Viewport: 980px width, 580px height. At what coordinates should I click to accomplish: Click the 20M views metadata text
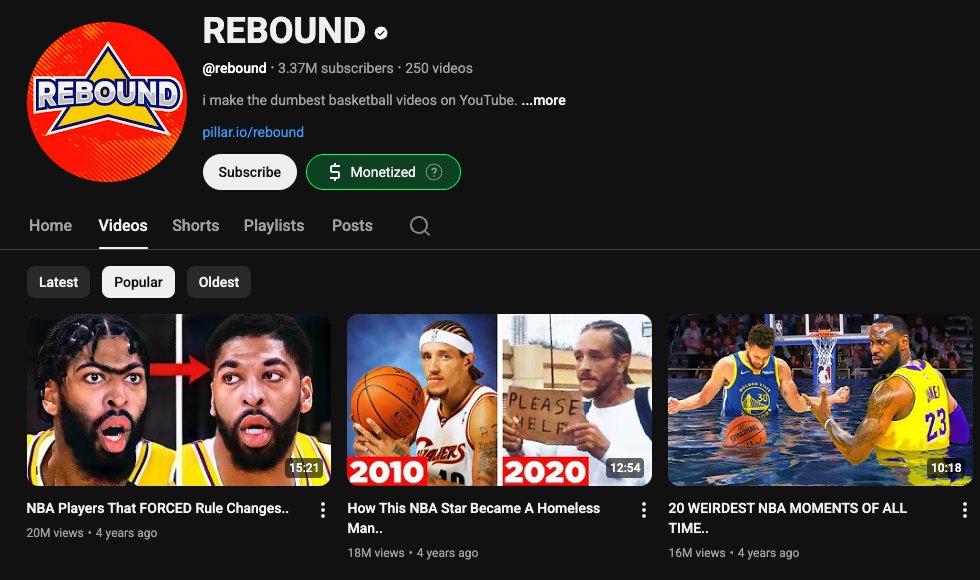coord(55,532)
